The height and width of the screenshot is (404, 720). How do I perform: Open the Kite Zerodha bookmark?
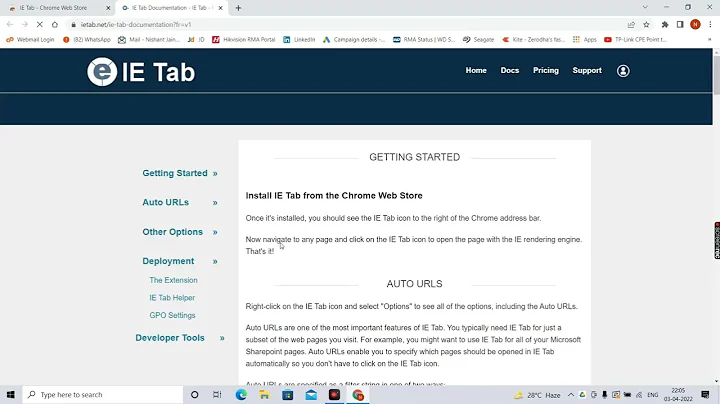pos(534,39)
